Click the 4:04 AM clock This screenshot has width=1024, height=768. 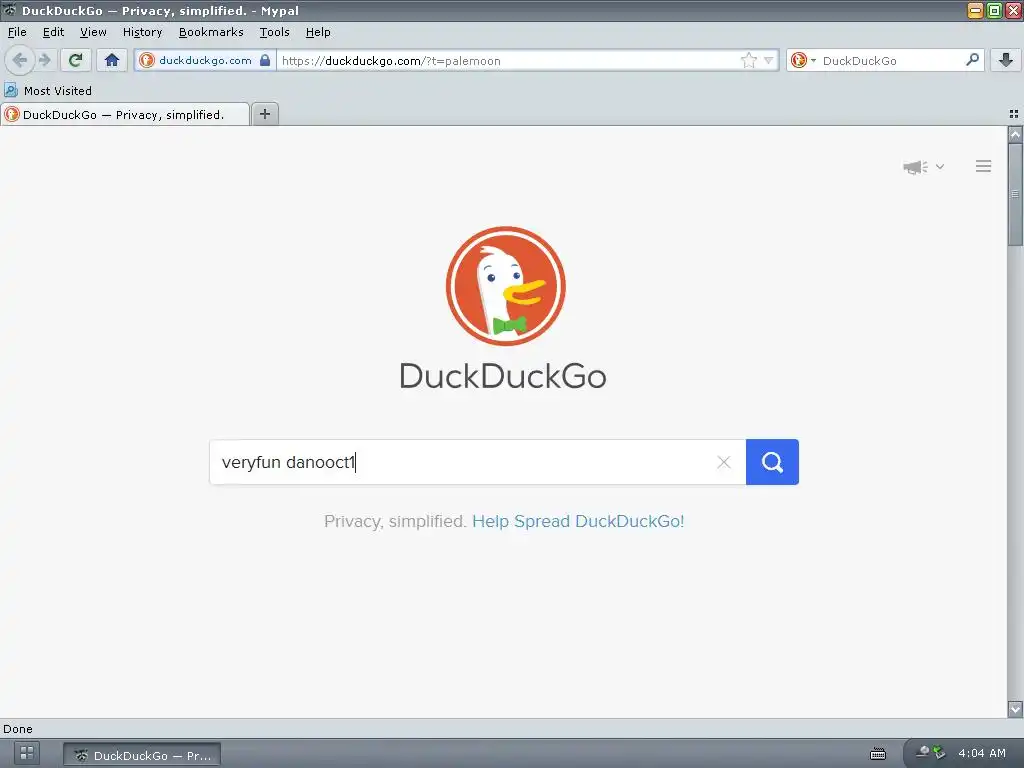(x=982, y=754)
